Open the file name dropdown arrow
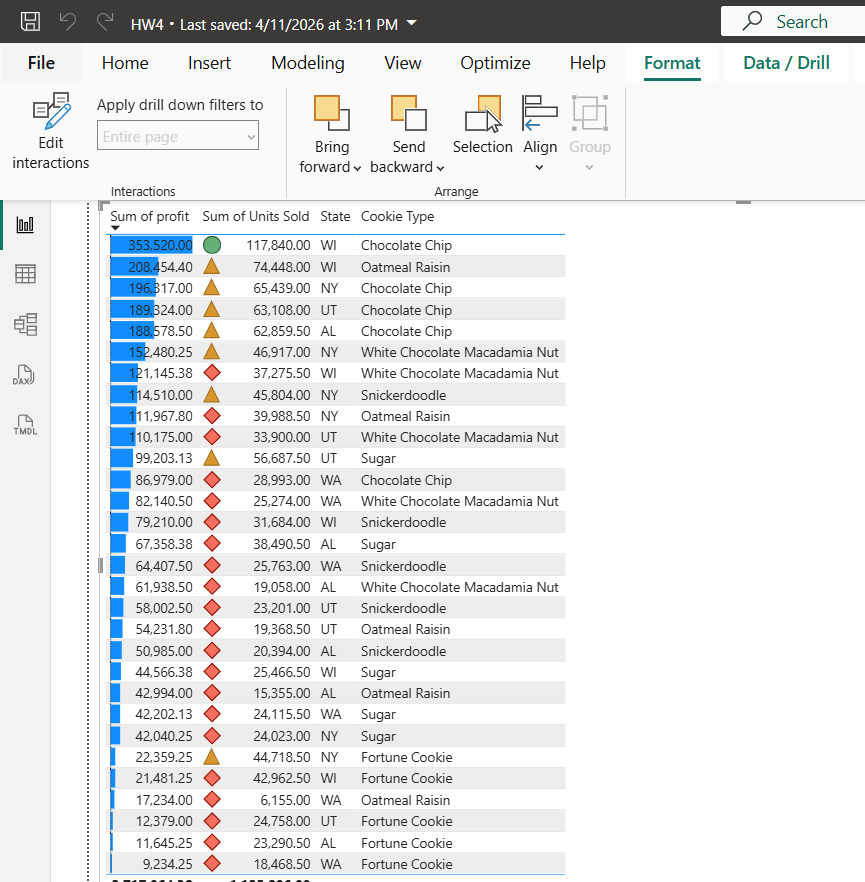The height and width of the screenshot is (882, 865). (x=412, y=23)
